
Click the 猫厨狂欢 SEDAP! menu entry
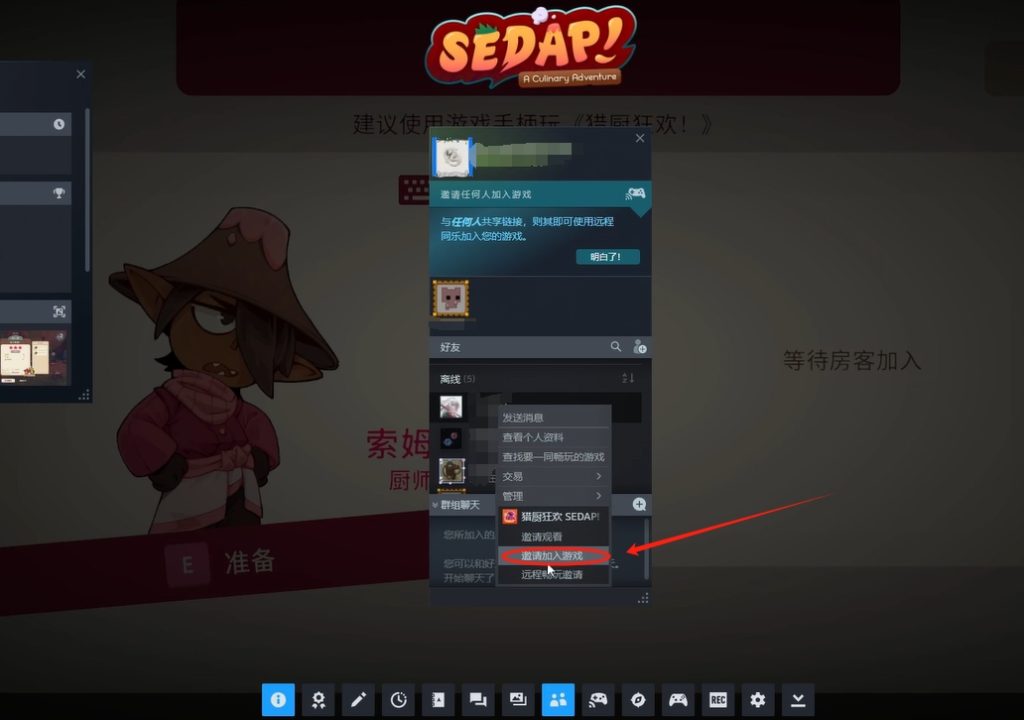pos(554,516)
